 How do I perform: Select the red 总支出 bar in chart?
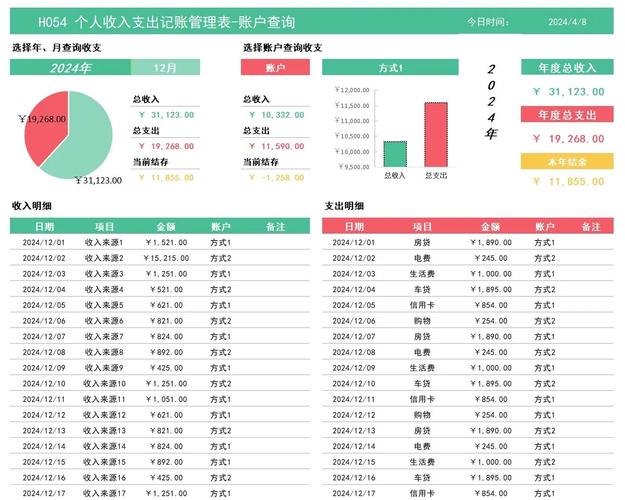436,134
